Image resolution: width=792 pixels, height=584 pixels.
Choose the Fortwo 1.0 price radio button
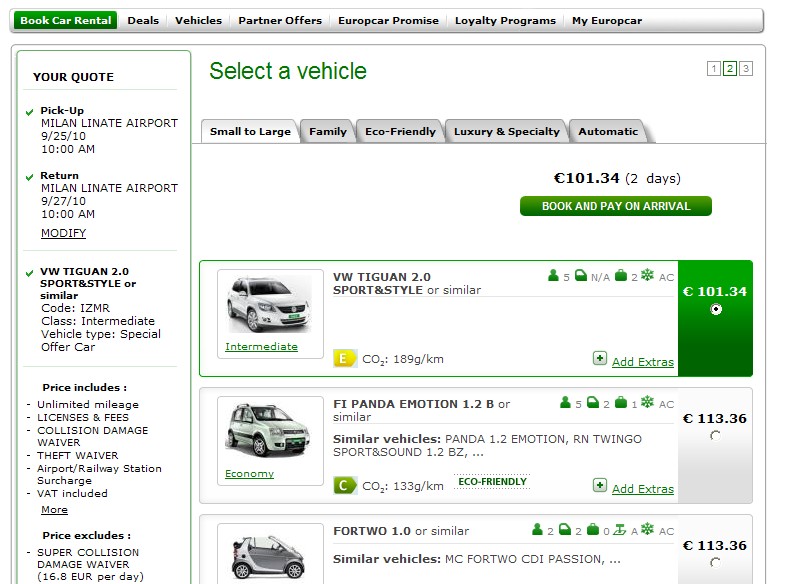click(x=715, y=563)
